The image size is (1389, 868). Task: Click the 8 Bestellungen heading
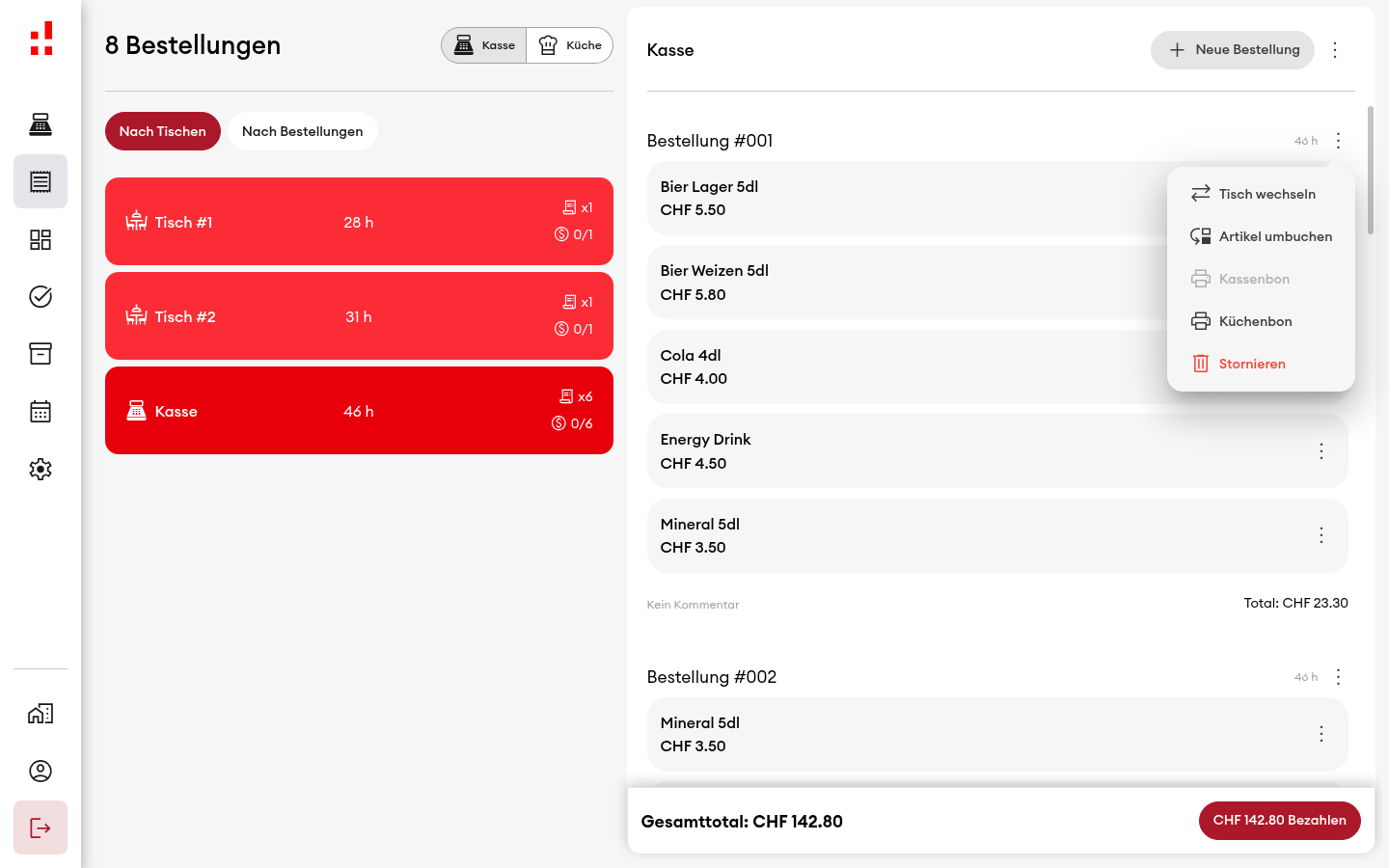click(193, 45)
